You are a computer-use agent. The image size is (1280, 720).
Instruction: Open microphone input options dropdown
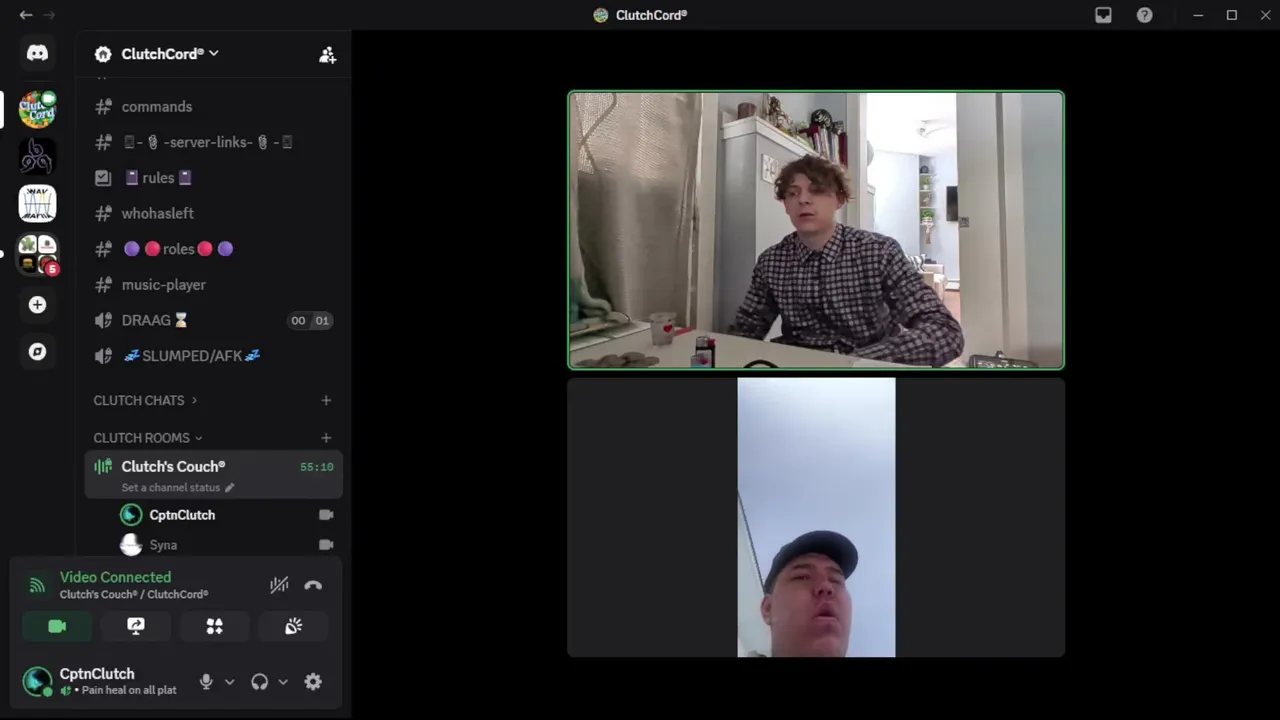[229, 682]
